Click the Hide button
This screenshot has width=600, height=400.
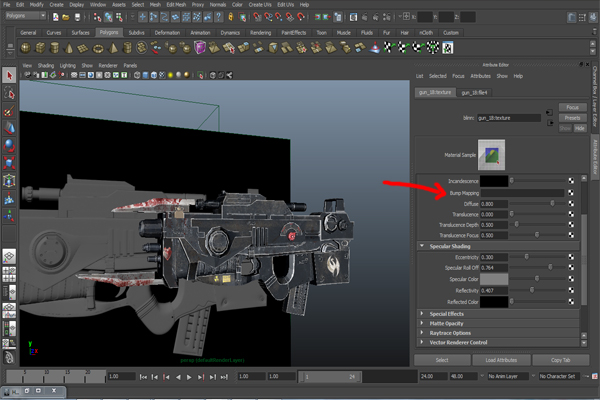click(x=580, y=128)
